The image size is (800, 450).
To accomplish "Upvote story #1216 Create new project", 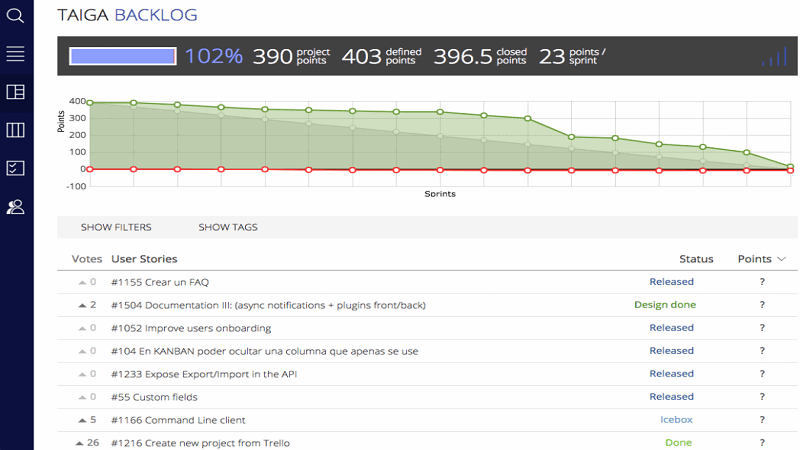I will (79, 443).
